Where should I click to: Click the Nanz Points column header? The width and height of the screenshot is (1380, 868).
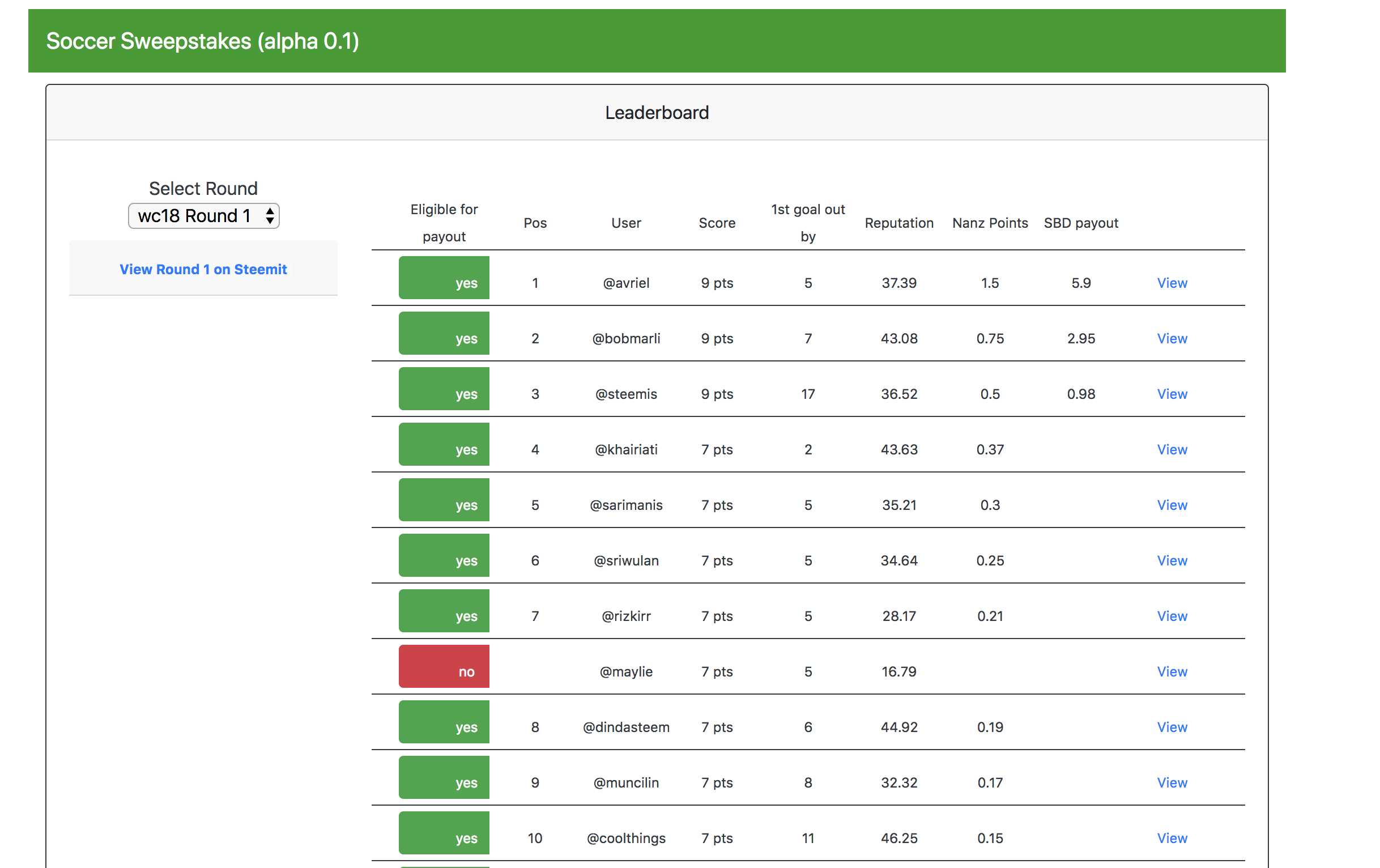[x=990, y=223]
